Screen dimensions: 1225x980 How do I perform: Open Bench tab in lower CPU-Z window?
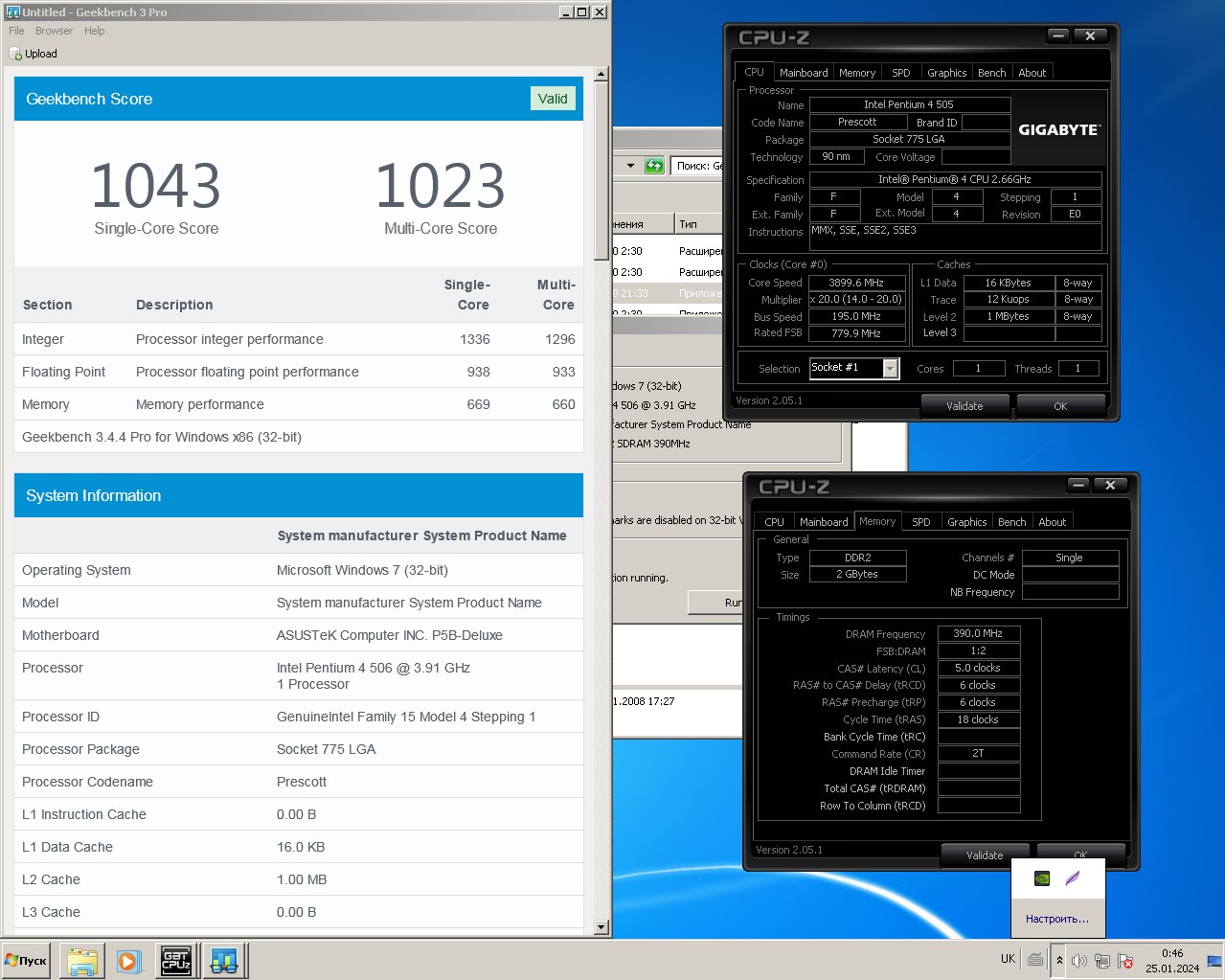[1012, 522]
